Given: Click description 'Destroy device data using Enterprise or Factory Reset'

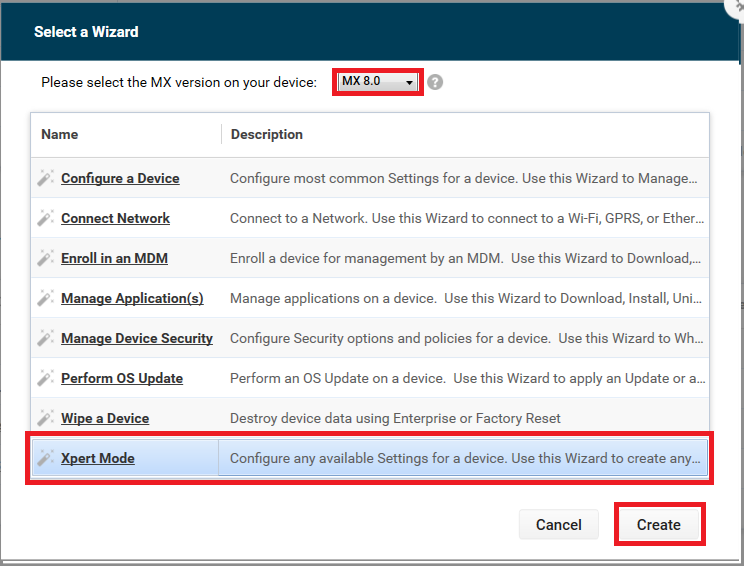Looking at the screenshot, I should (x=395, y=418).
